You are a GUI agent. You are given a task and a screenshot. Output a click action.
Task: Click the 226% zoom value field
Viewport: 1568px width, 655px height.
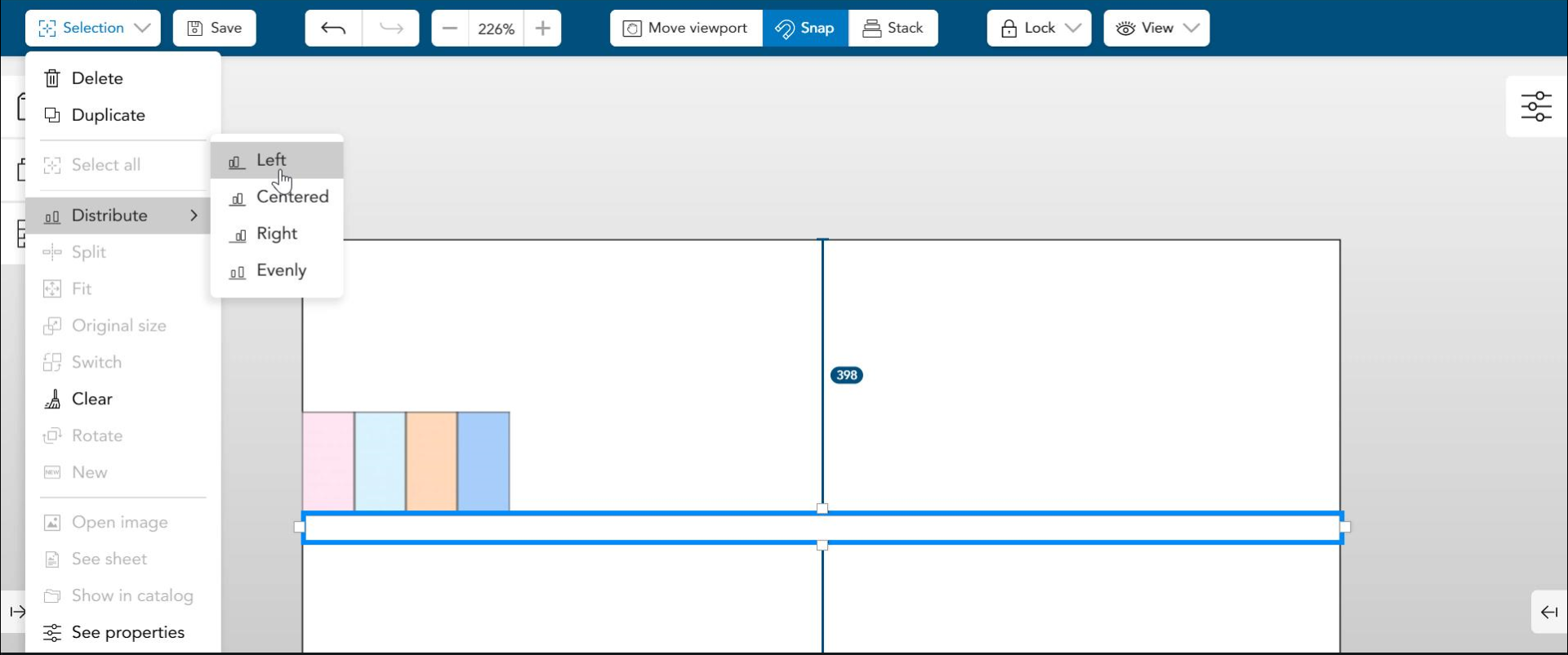pyautogui.click(x=497, y=29)
